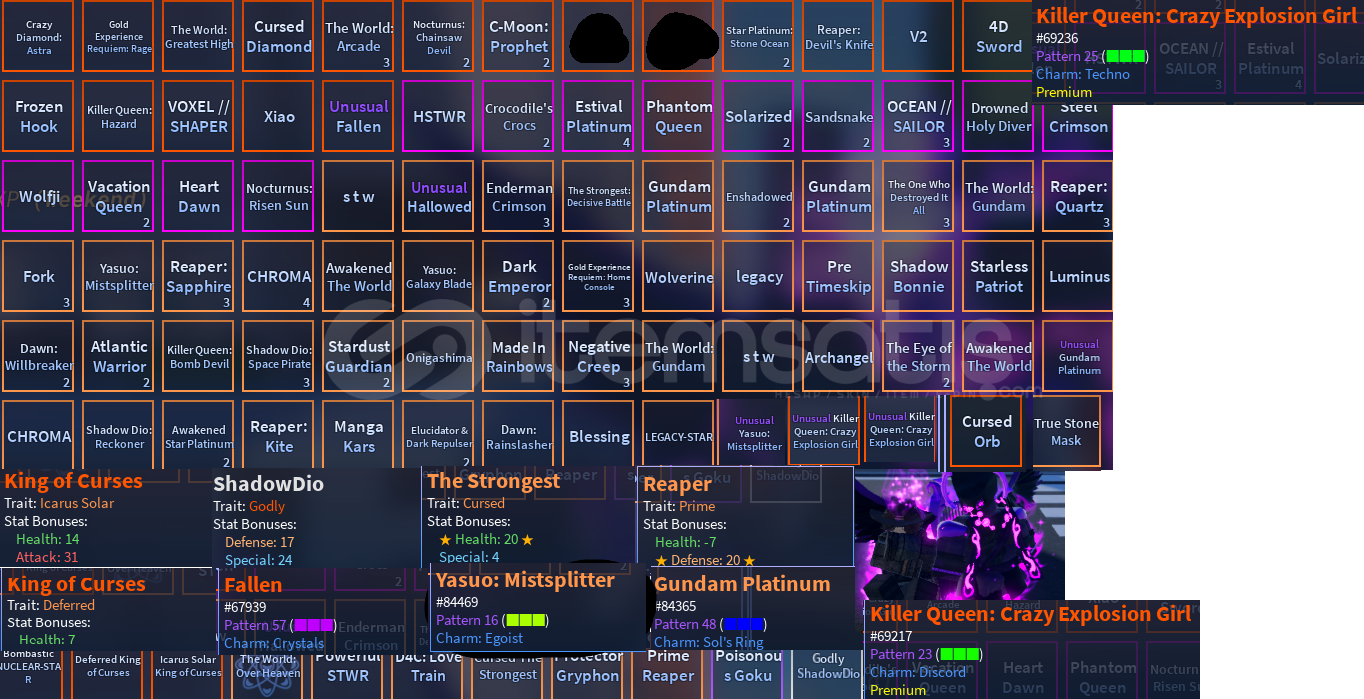Choose the V2 inventory slot
The height and width of the screenshot is (699, 1364).
(919, 36)
